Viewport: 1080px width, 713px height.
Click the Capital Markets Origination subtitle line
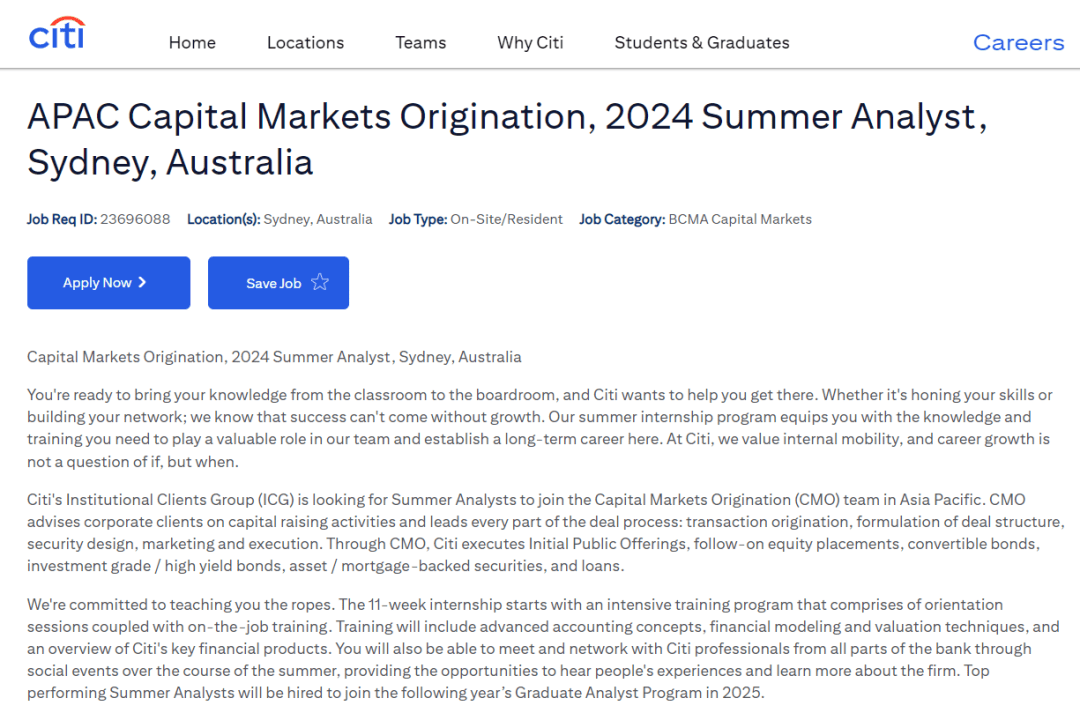tap(274, 356)
